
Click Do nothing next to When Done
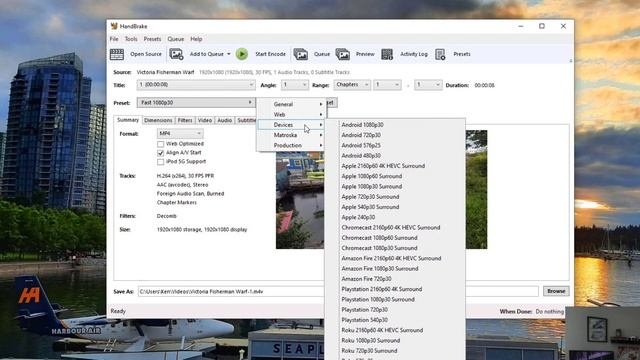[x=549, y=311]
